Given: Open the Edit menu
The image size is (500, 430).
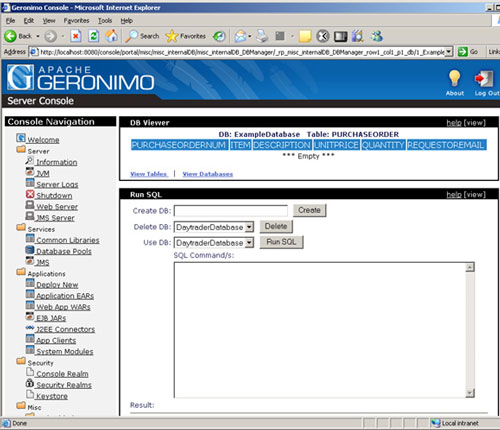Looking at the screenshot, I should click(x=29, y=21).
